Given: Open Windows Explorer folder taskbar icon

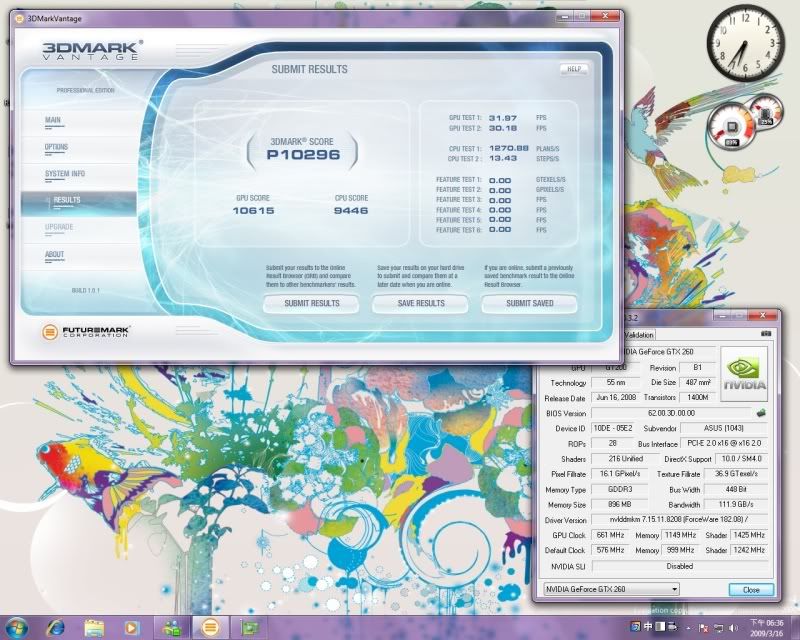Looking at the screenshot, I should tap(94, 627).
